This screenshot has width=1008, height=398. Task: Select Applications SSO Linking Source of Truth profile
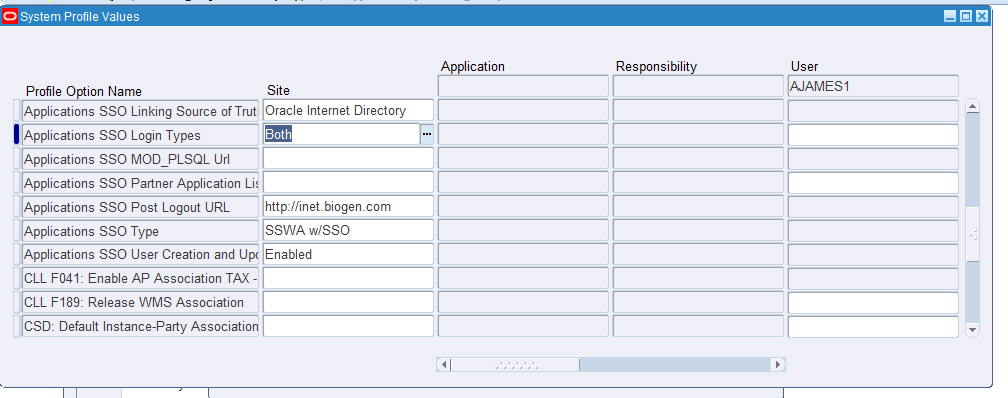point(140,111)
